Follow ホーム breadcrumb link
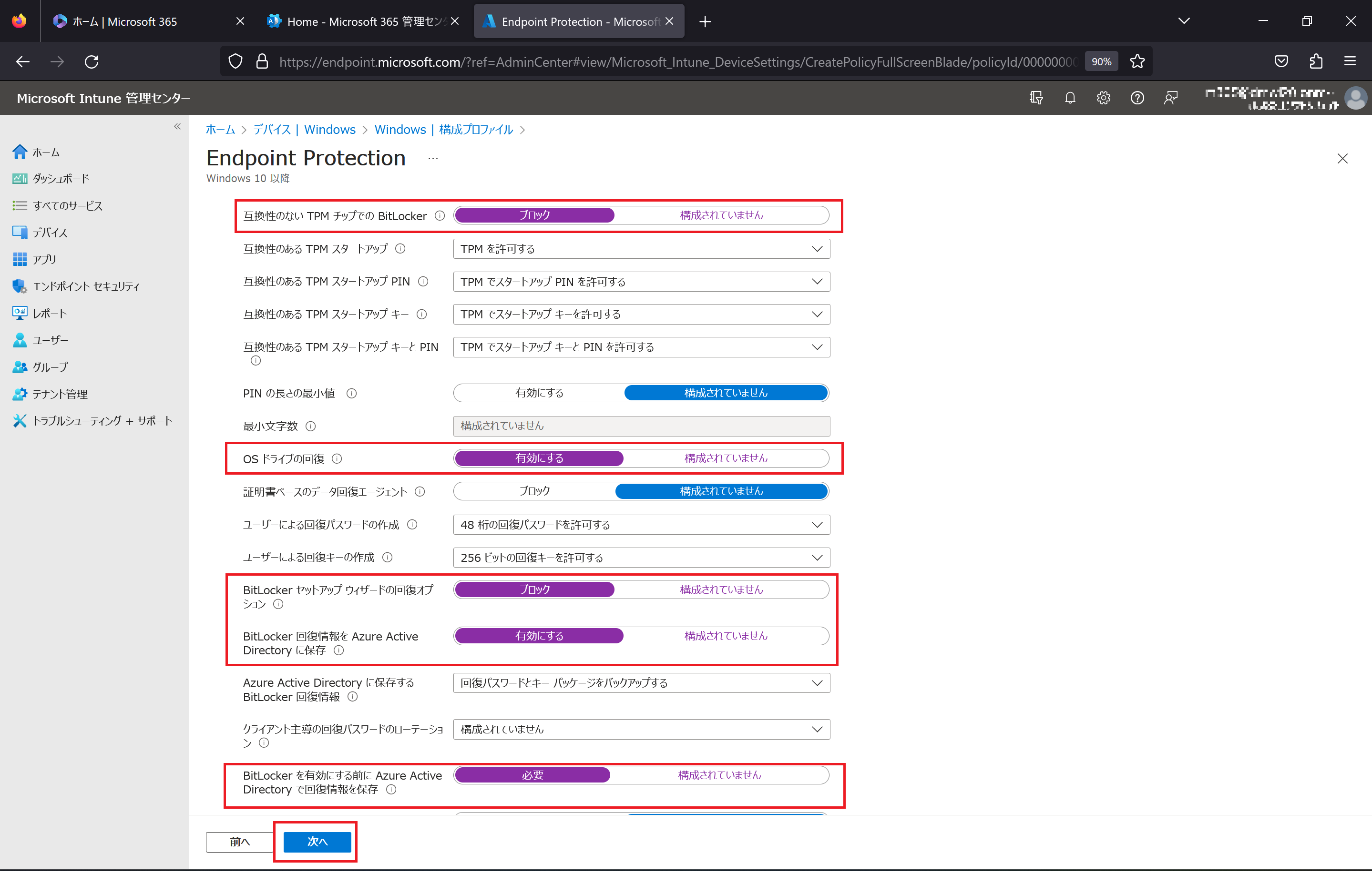The width and height of the screenshot is (1372, 874). (x=221, y=130)
